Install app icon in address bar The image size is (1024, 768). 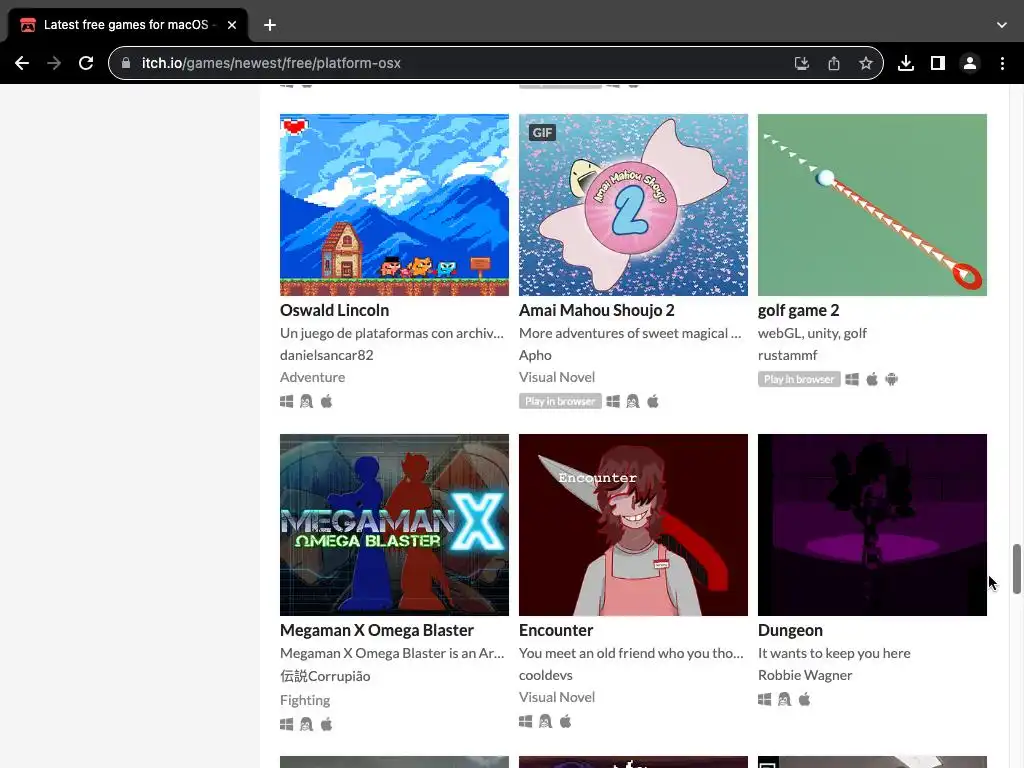coord(801,63)
